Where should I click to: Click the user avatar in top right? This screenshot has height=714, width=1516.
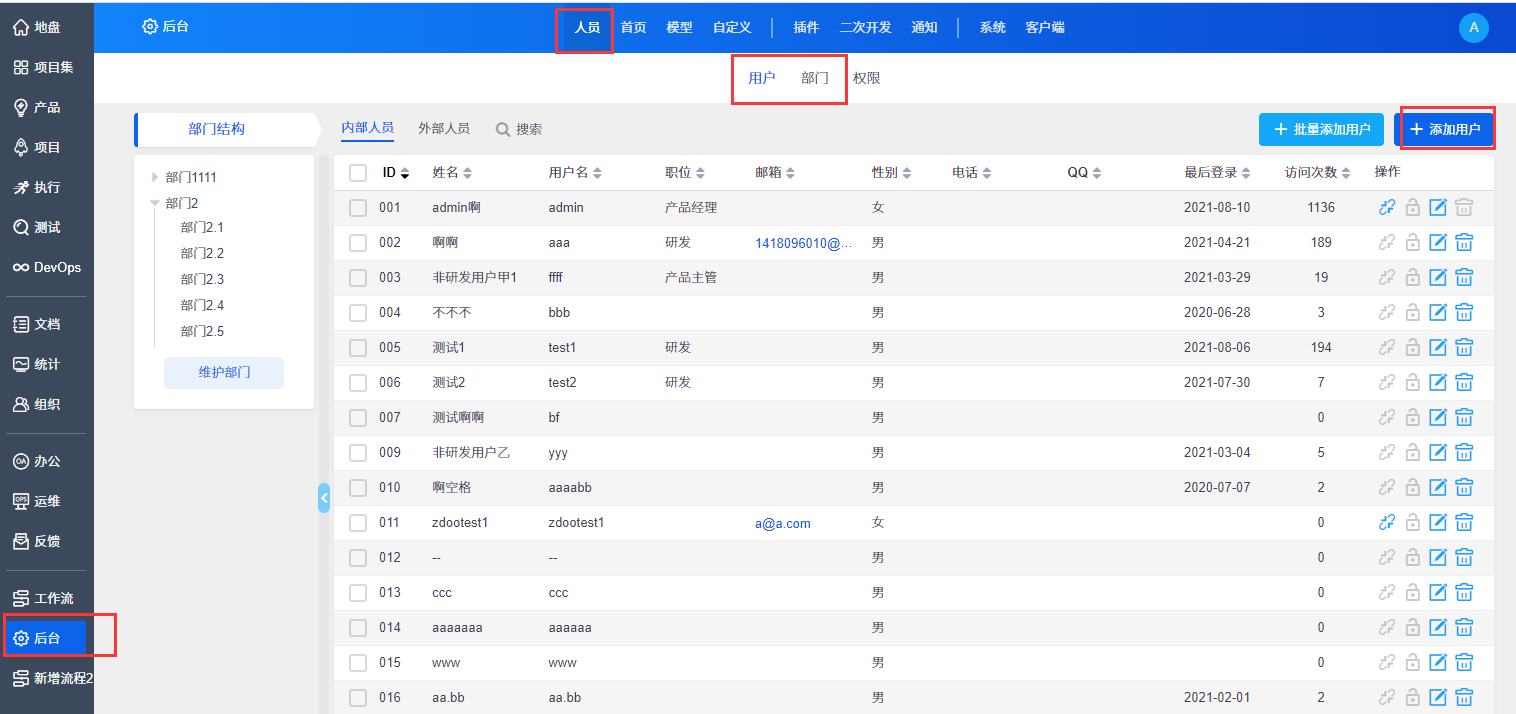1473,28
